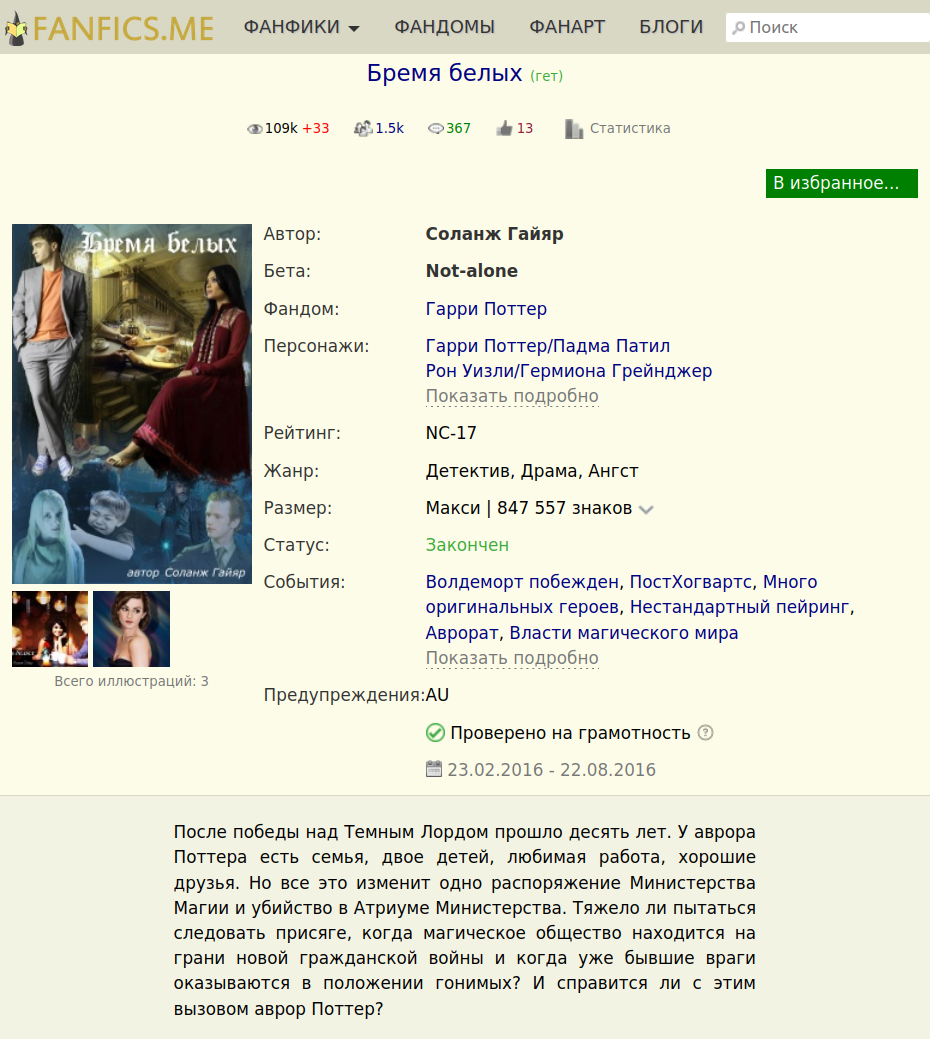
Task: Expand Показать подробно under Персонажи
Action: coord(512,396)
